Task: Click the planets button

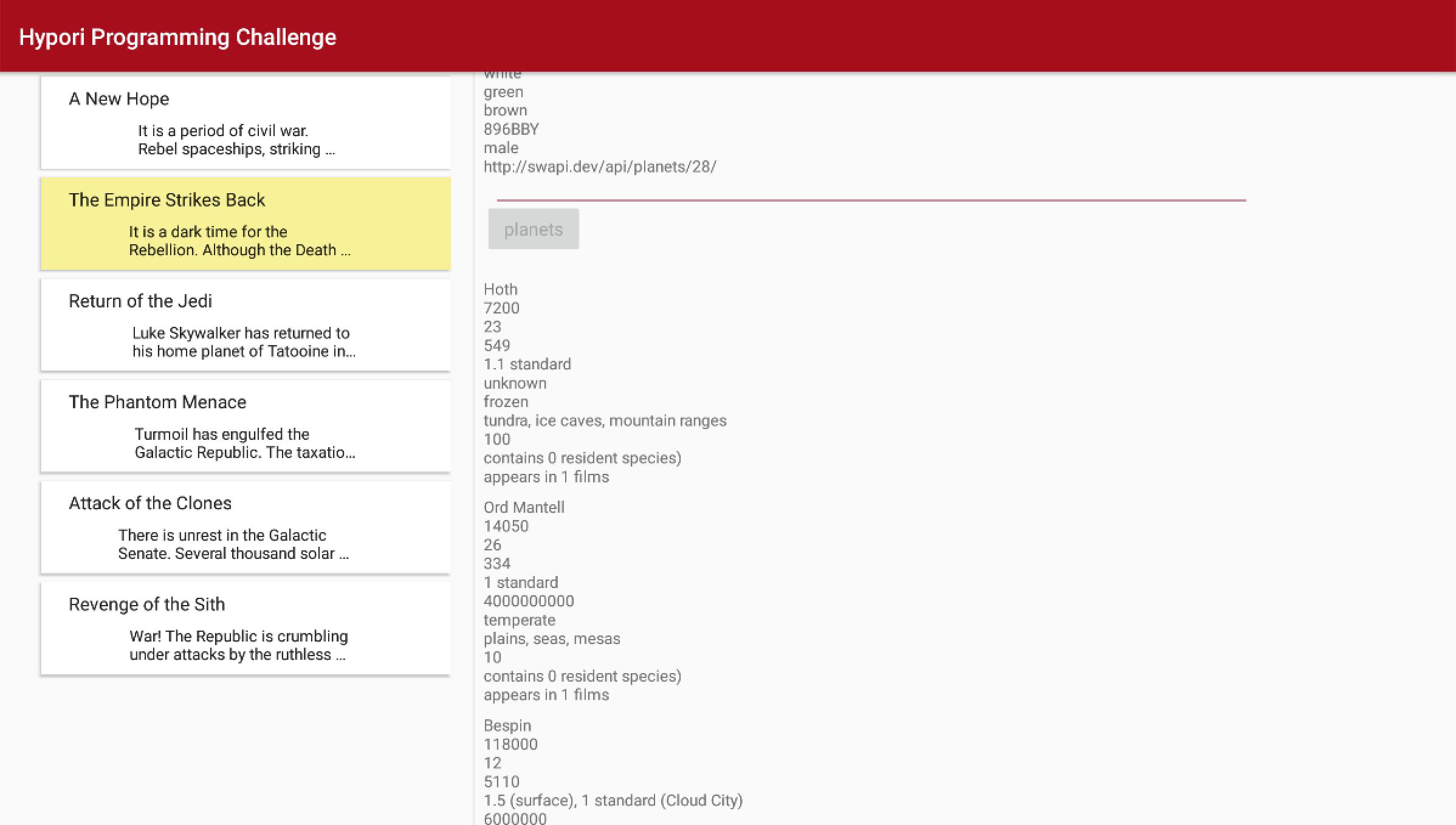Action: tap(534, 229)
